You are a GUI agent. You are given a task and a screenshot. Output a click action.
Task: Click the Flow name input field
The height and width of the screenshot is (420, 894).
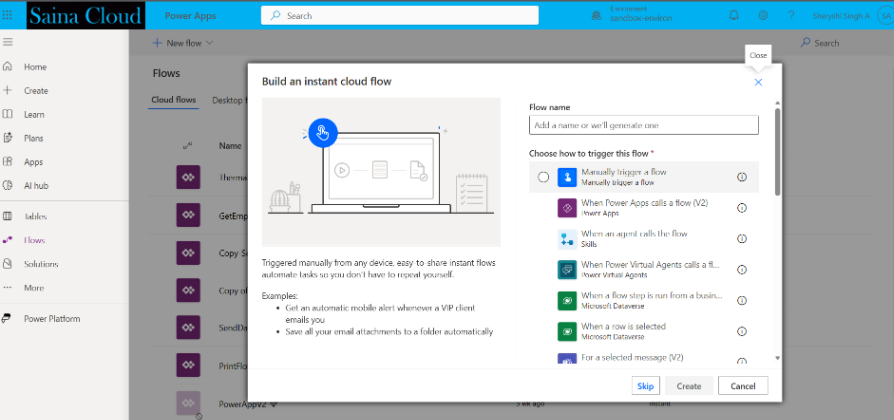coord(643,125)
